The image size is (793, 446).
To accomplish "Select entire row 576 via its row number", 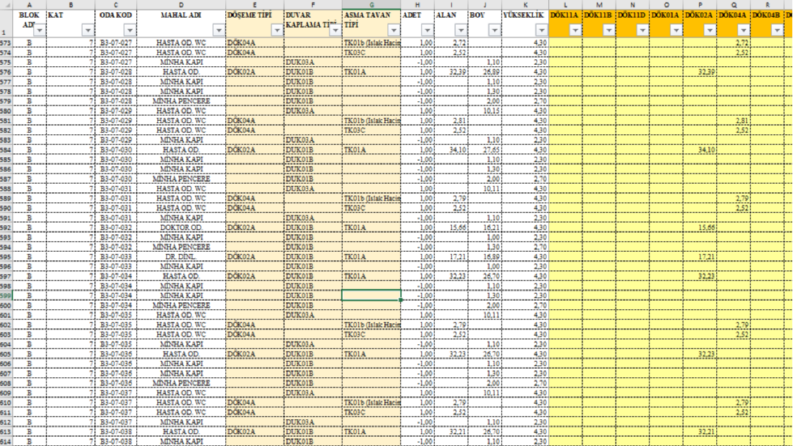I will 6,72.
